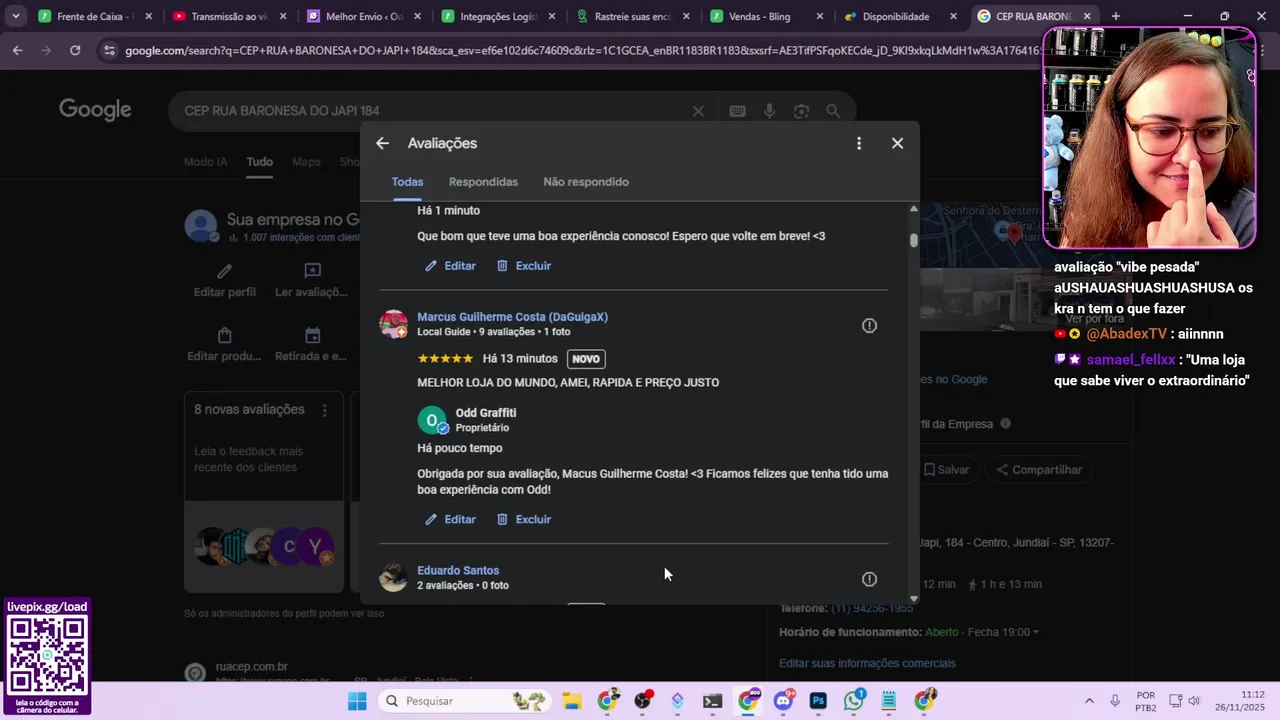1280x720 pixels.
Task: Select Editar perfil in business panel
Action: pos(225,281)
